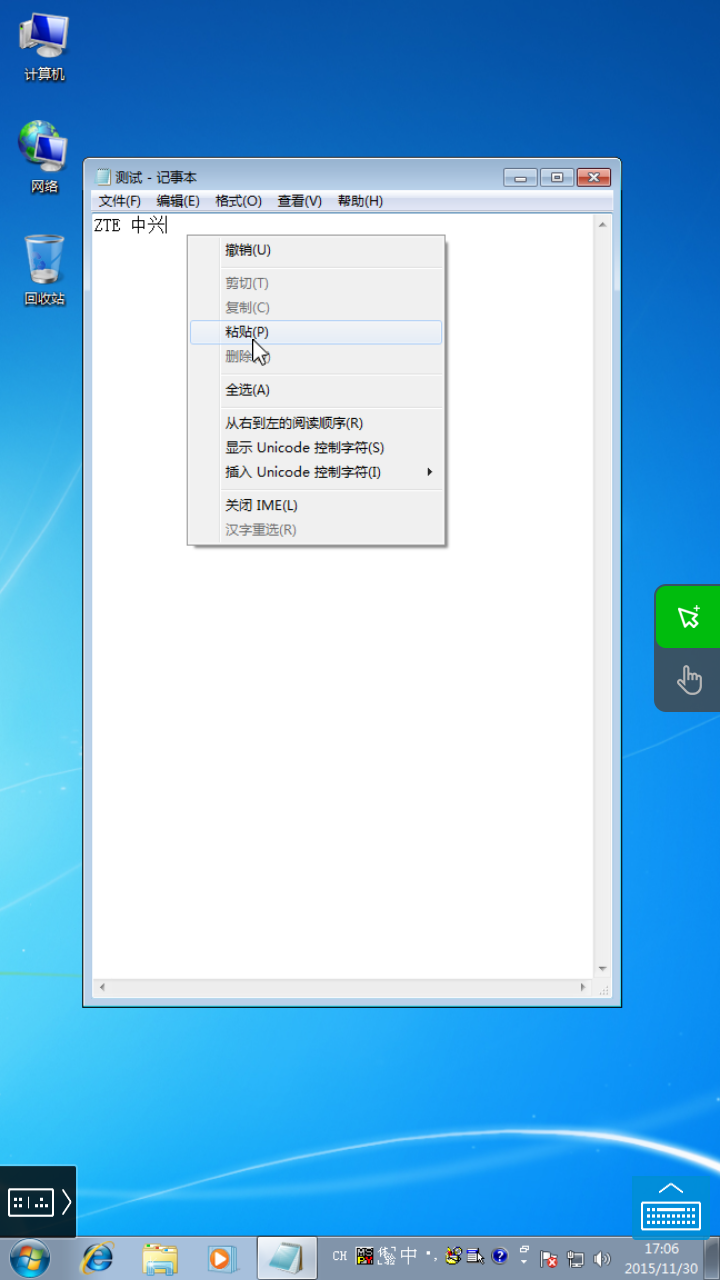Select 从右到左的阅读顺序(R) option
The width and height of the screenshot is (720, 1280).
click(316, 423)
